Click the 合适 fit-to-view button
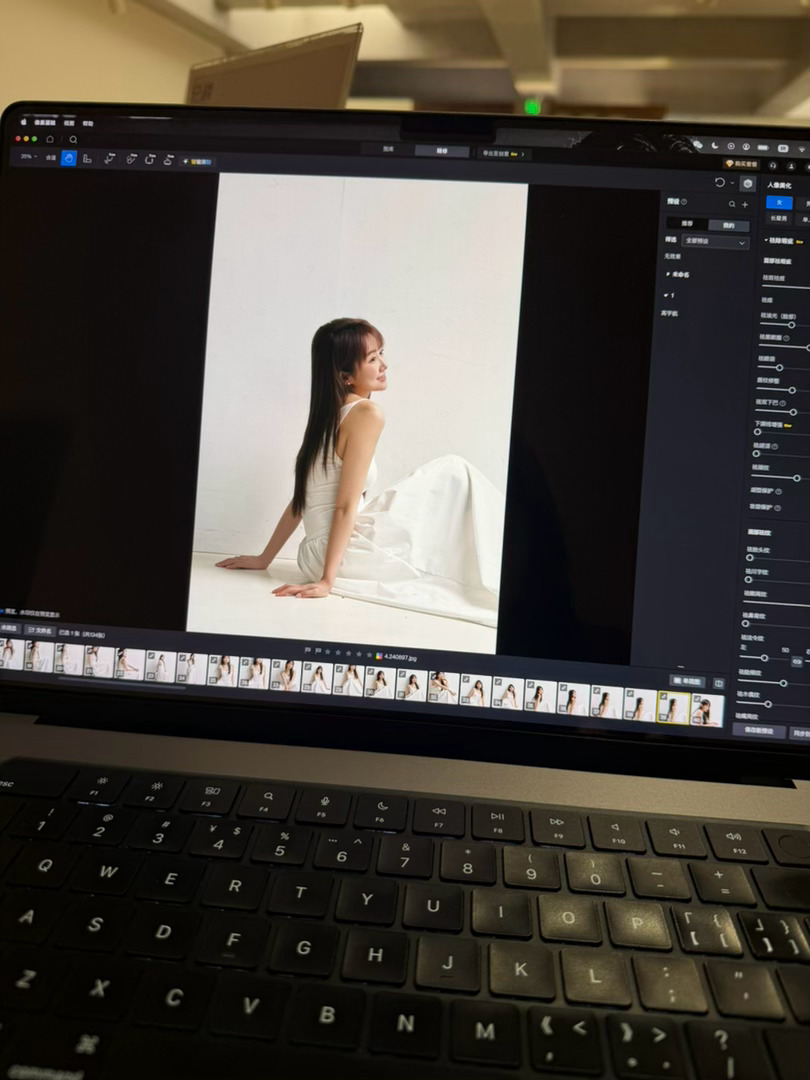The width and height of the screenshot is (810, 1080). (x=51, y=158)
